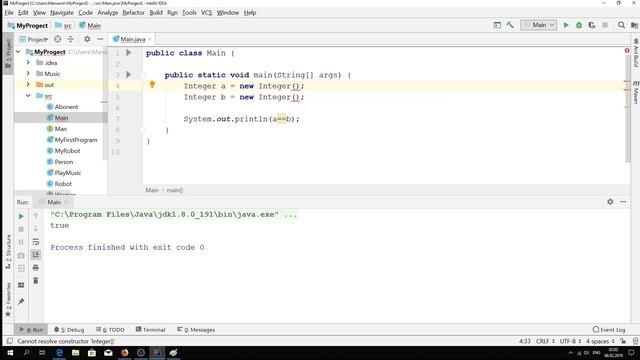The height and width of the screenshot is (360, 640).
Task: Open the Event Log
Action: pyautogui.click(x=609, y=329)
